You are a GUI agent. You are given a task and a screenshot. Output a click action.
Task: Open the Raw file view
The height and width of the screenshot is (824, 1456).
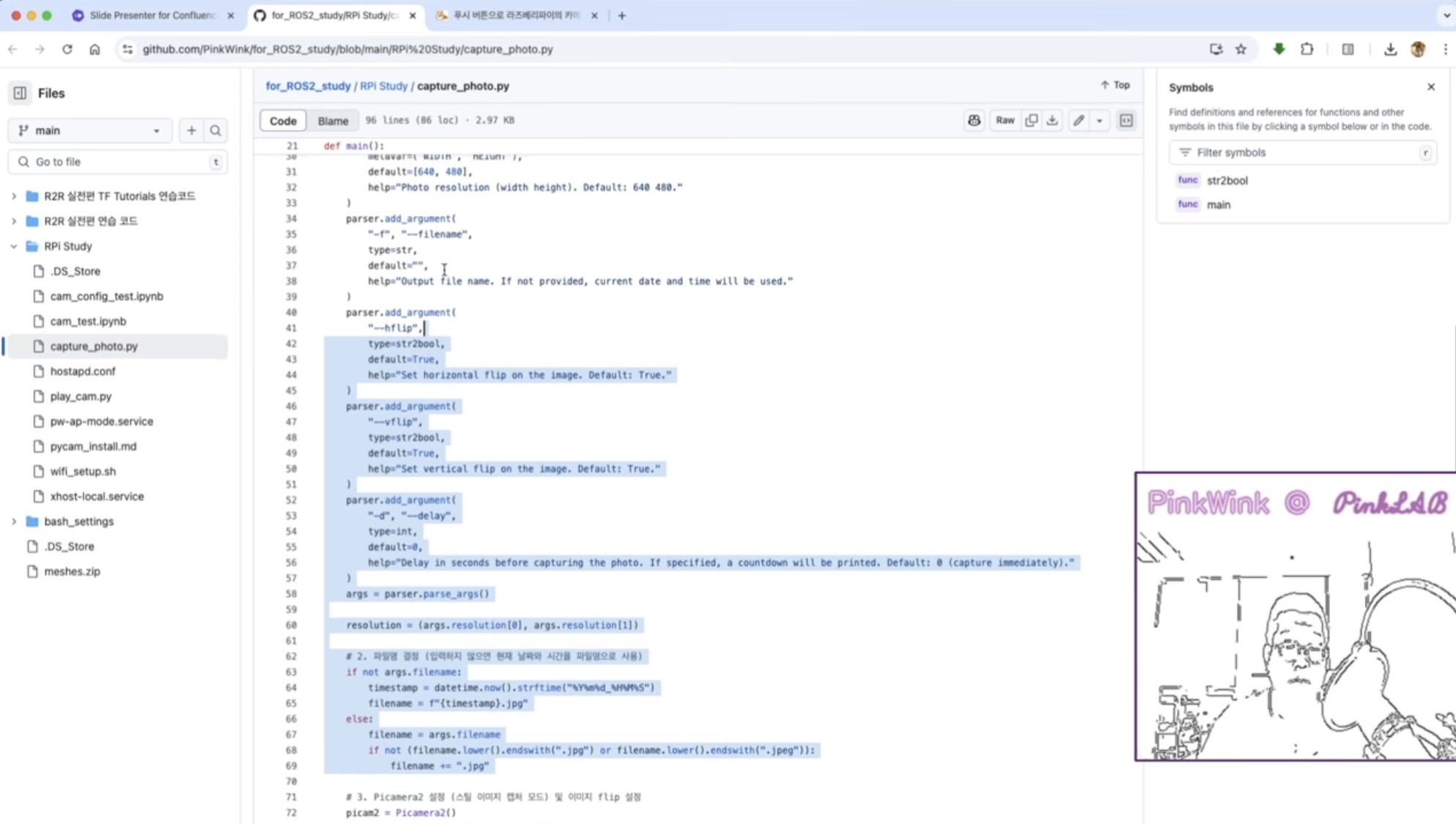pos(1005,121)
